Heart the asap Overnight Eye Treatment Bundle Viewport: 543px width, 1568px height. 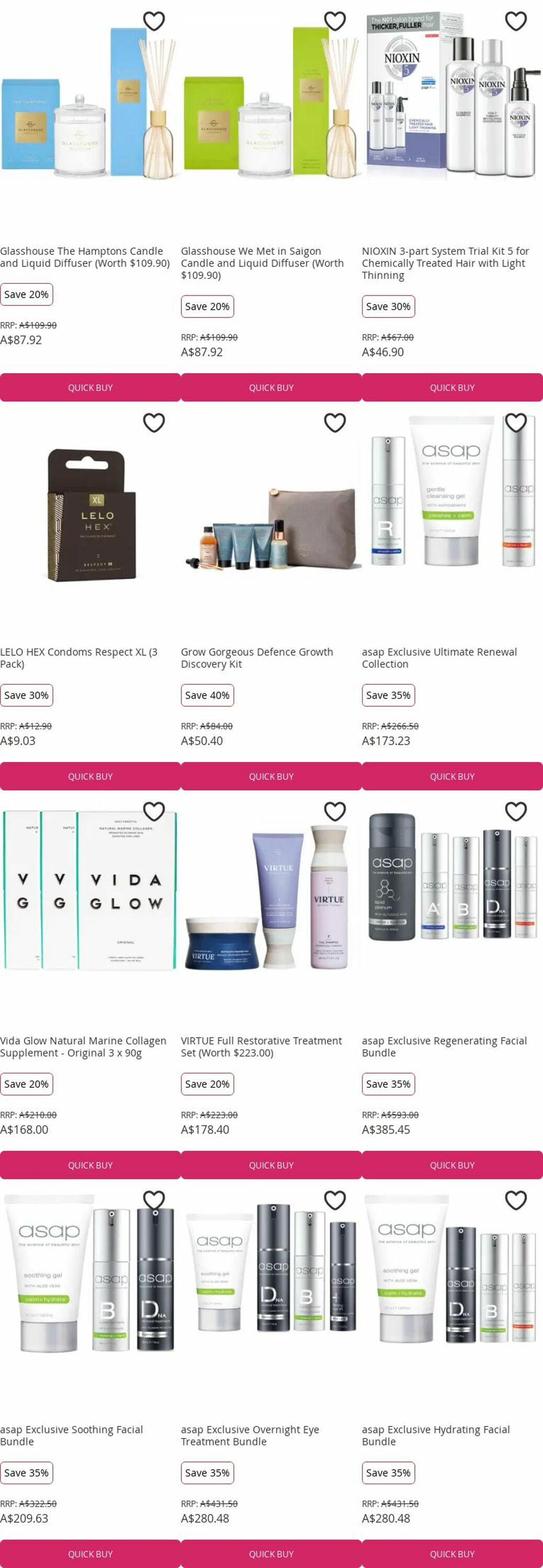[x=335, y=1201]
